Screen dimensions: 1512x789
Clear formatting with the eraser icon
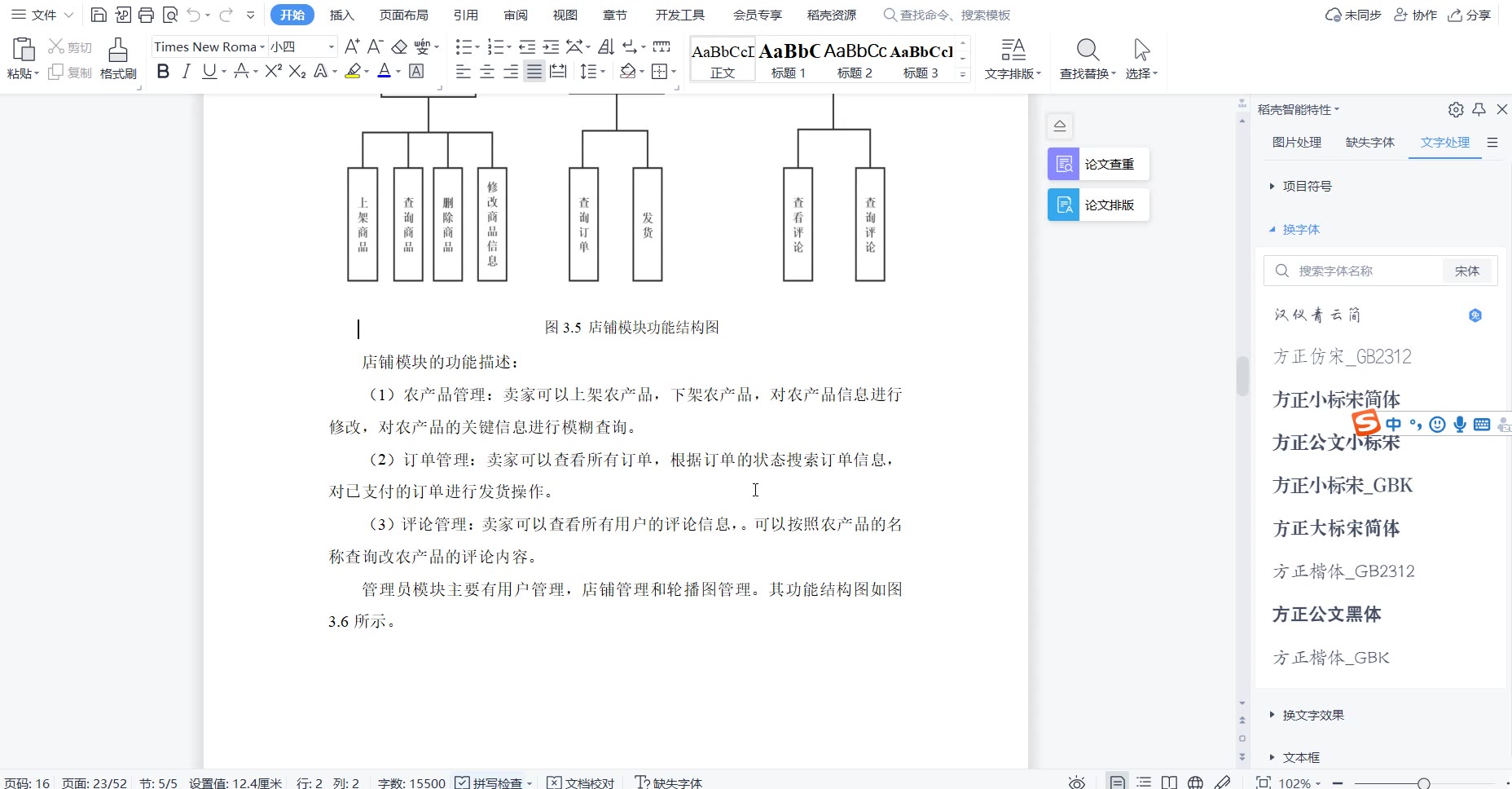(399, 46)
